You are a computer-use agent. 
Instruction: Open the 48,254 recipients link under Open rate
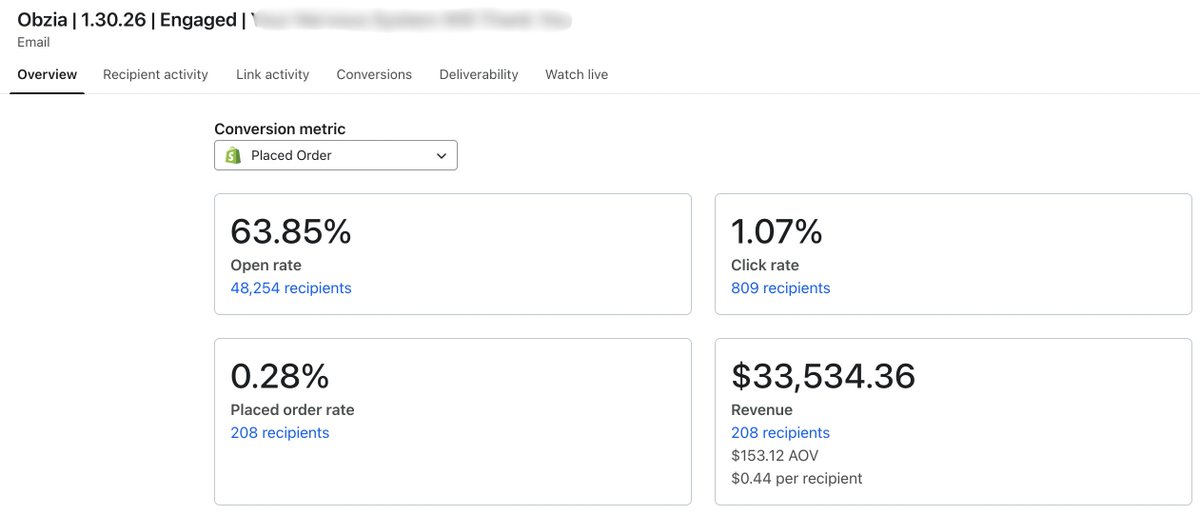(x=291, y=288)
